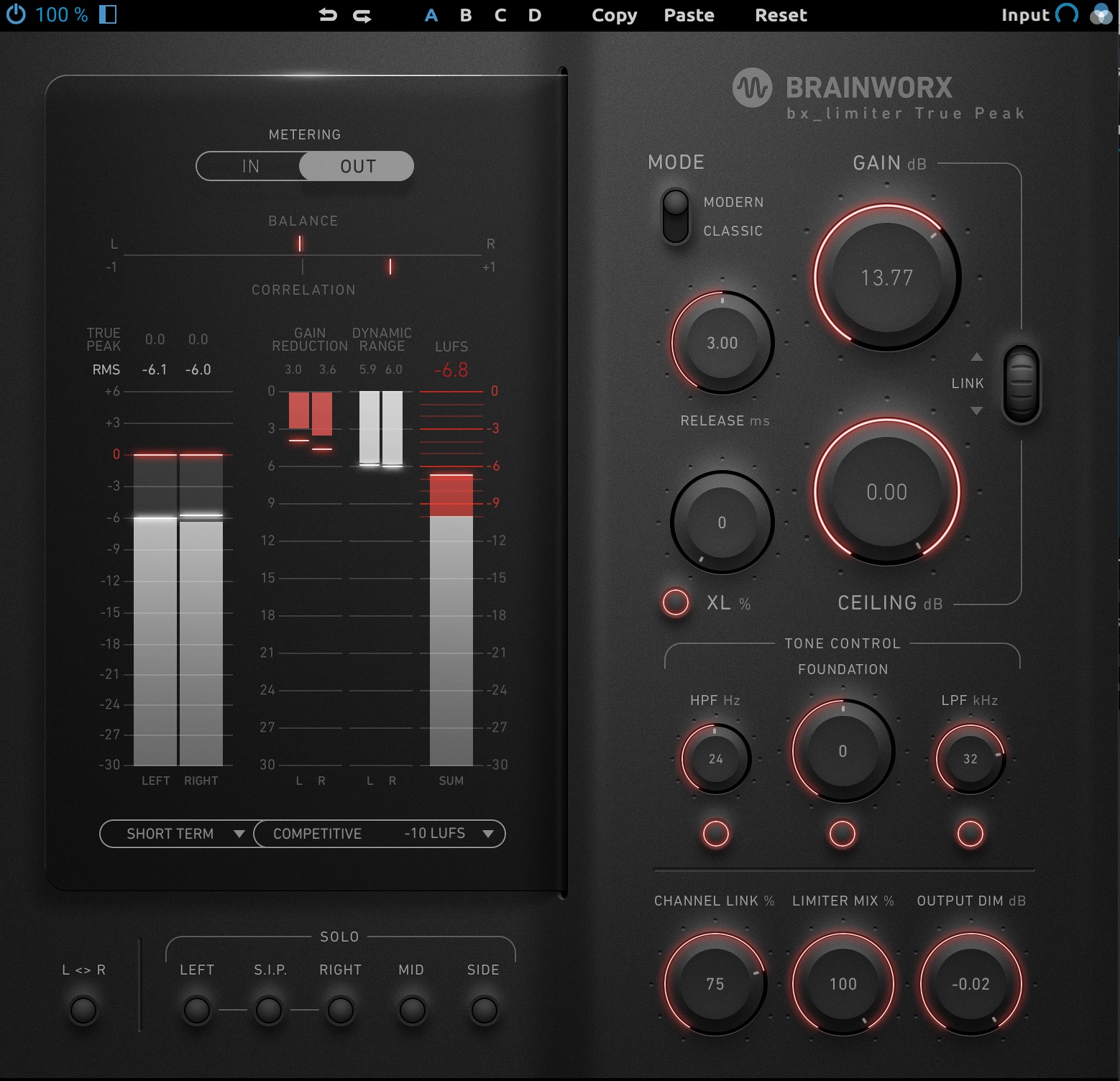
Task: Select settings slot D
Action: 535,15
